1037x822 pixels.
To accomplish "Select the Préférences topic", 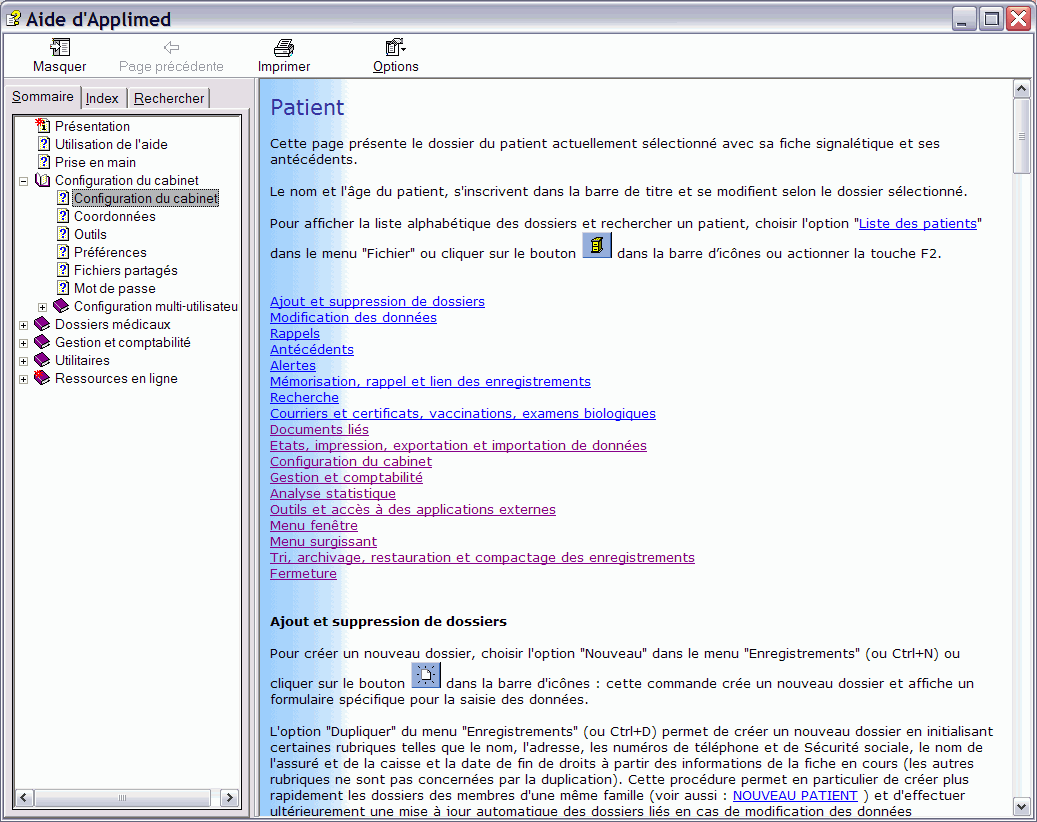I will [x=110, y=252].
